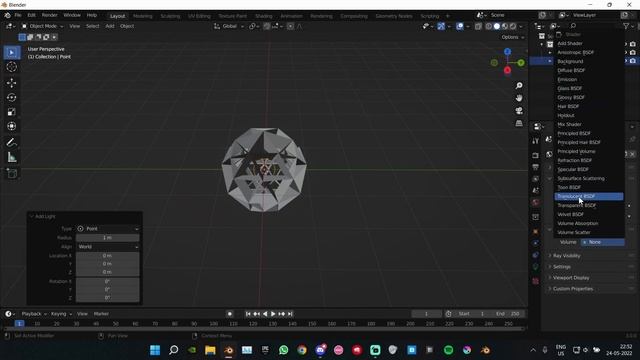
Task: Activate the Rotate tool
Action: [x=11, y=98]
